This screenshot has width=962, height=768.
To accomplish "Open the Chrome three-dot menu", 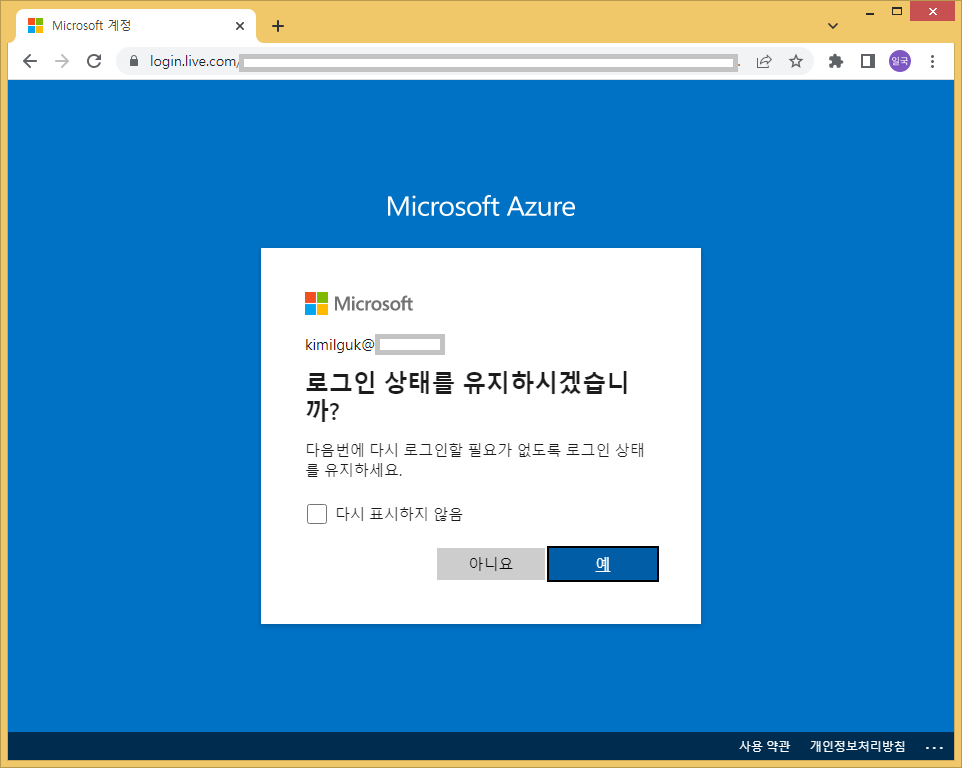I will 932,61.
